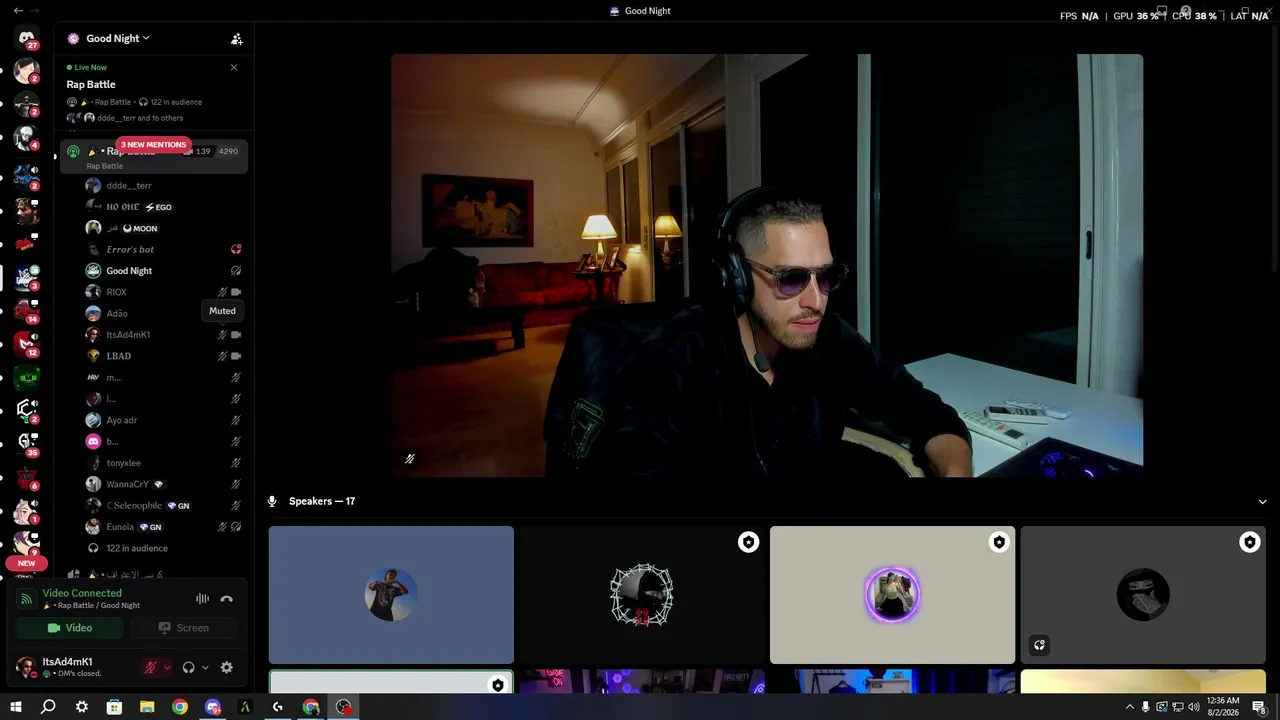
Task: Select the blue-background speaker tile
Action: 391,595
